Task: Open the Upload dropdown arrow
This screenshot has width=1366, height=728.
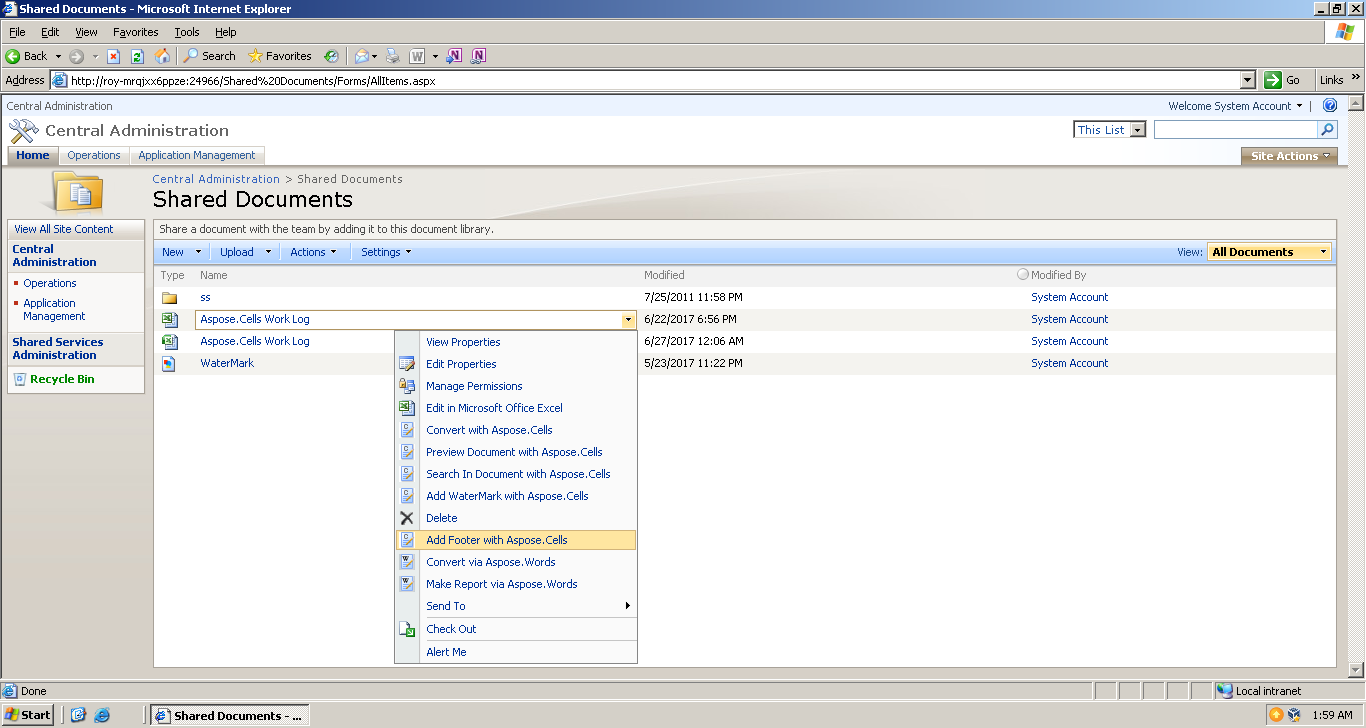Action: click(x=269, y=252)
